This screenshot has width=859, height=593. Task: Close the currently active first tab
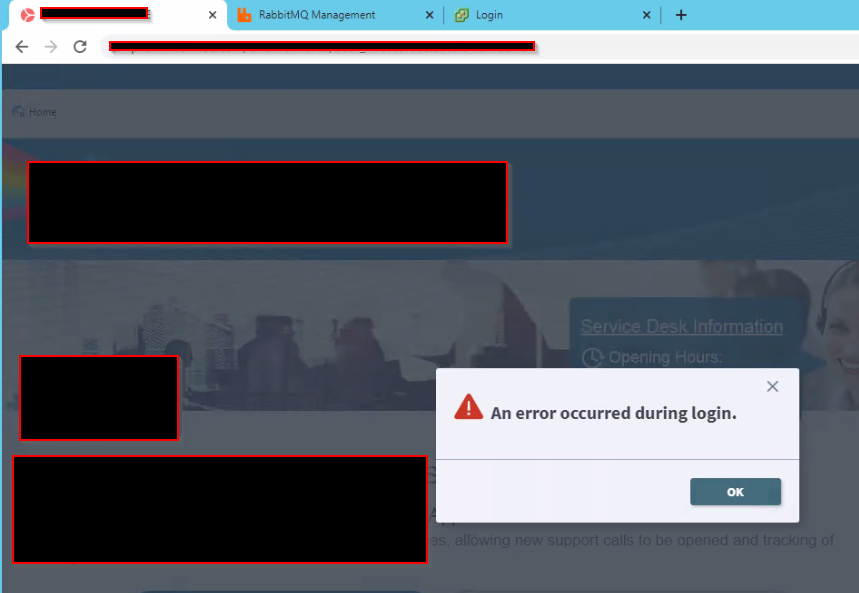pyautogui.click(x=211, y=15)
